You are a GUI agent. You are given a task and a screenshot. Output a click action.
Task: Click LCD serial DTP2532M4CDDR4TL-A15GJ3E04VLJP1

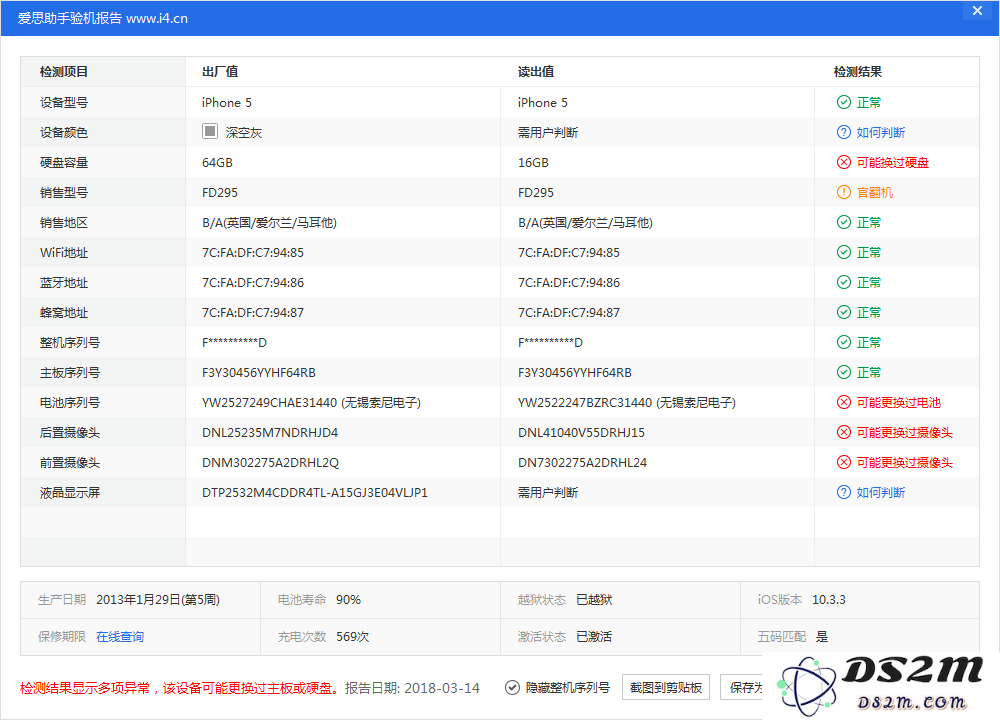pos(315,492)
